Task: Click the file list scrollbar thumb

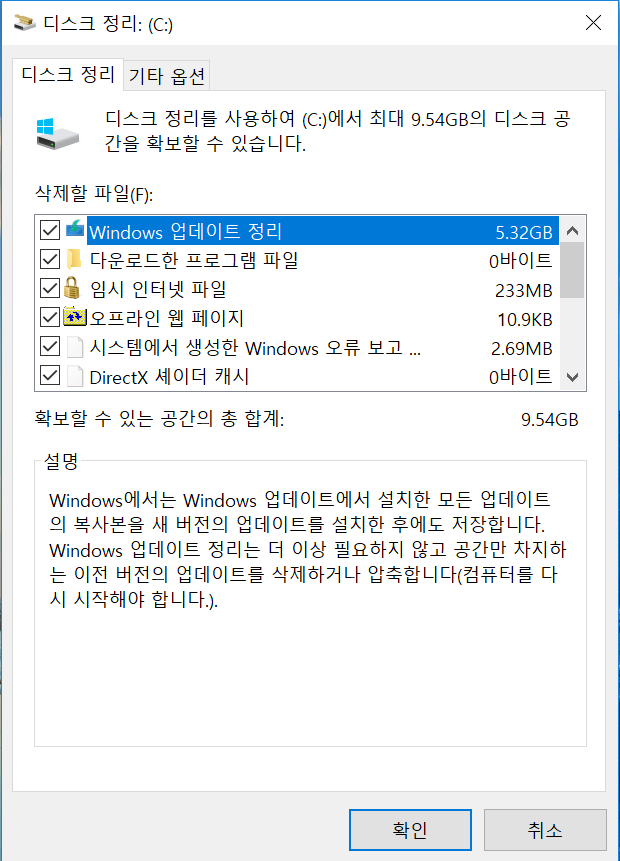Action: 572,270
